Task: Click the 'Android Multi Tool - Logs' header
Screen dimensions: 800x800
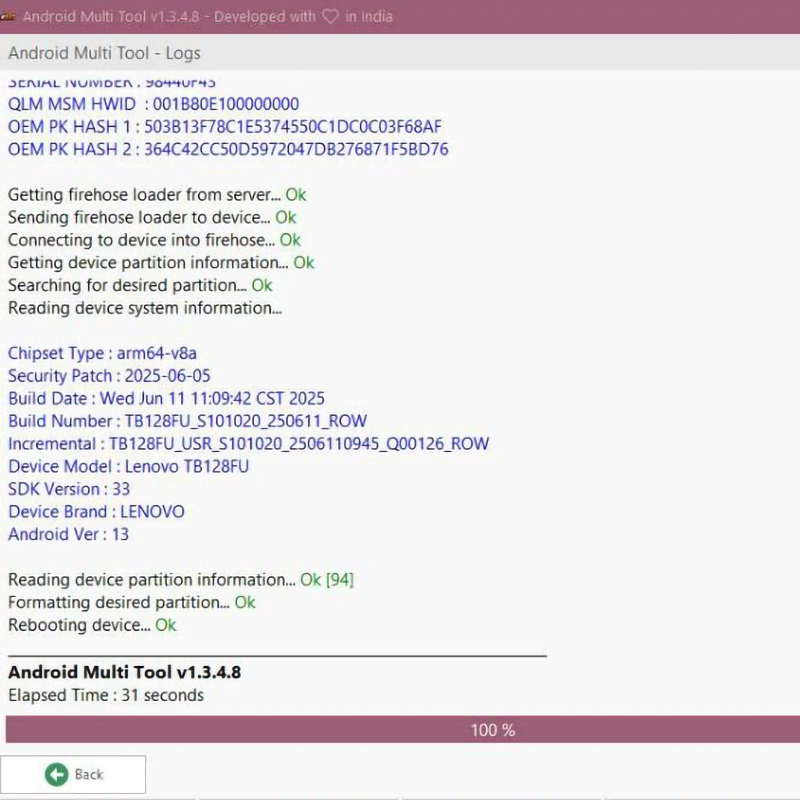Action: coord(104,53)
